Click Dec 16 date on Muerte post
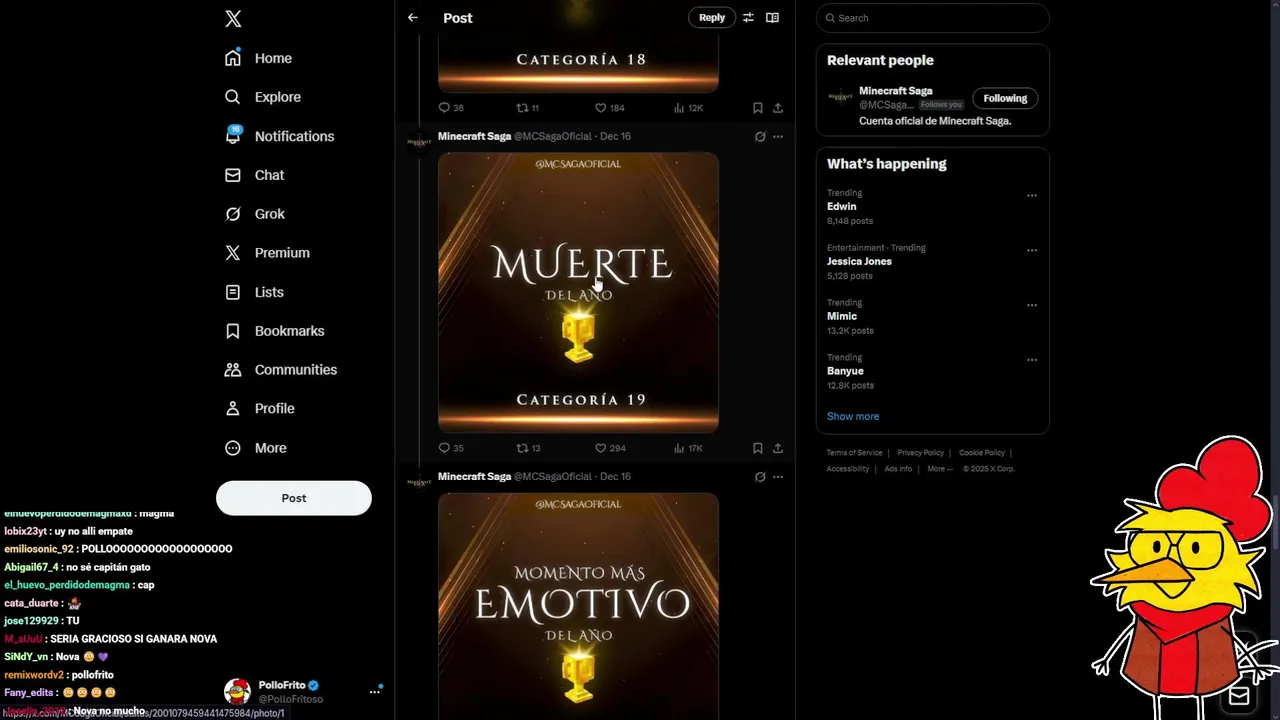This screenshot has height=720, width=1280. (x=615, y=136)
